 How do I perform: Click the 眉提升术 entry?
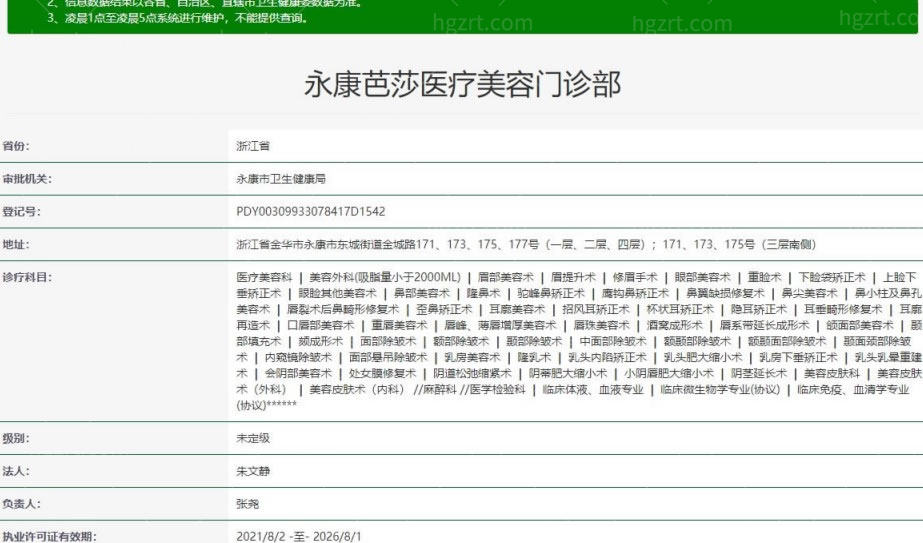573,277
